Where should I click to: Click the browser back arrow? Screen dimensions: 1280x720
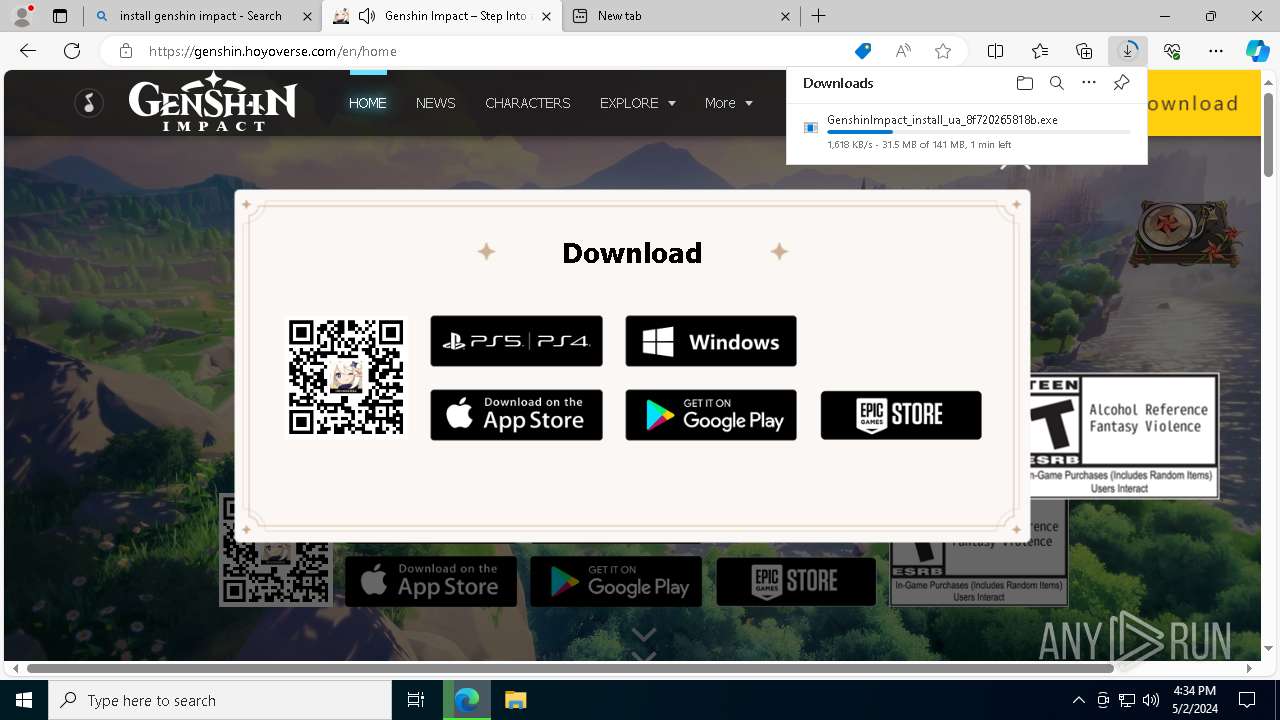(x=28, y=51)
